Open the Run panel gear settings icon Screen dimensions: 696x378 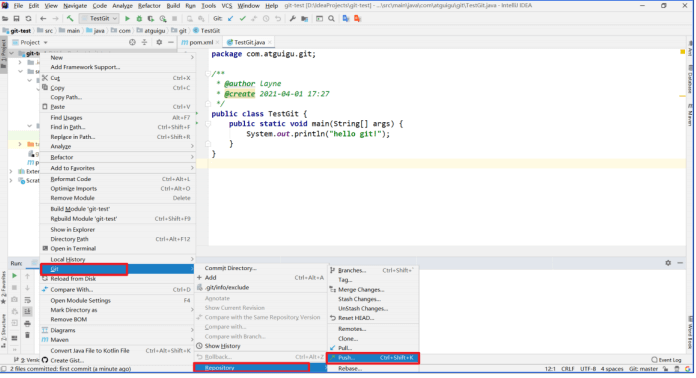click(x=668, y=263)
